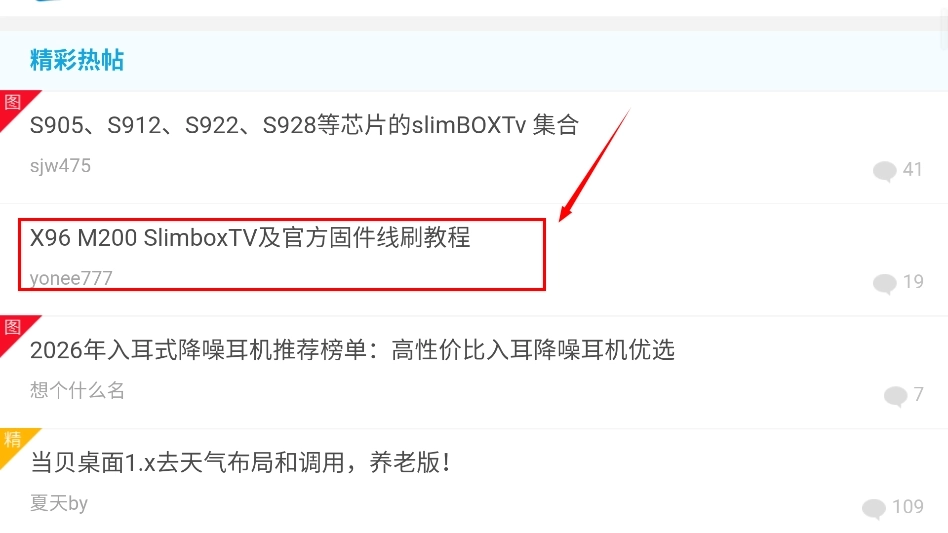Screen dimensions: 948x533
Task: Open the 当贝桌面1.x weather layout post
Action: (x=240, y=463)
